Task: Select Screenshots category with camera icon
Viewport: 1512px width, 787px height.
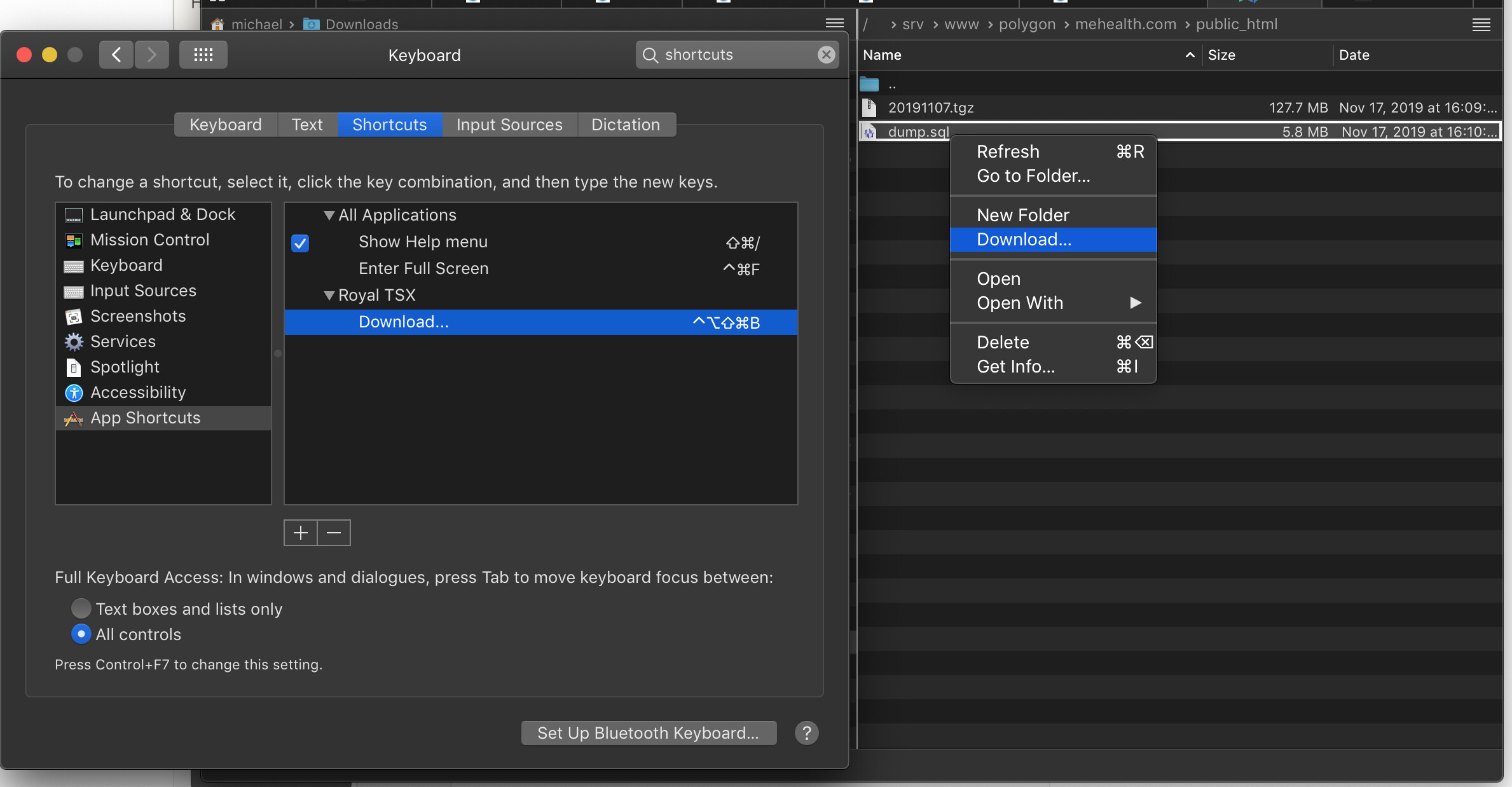Action: pyautogui.click(x=138, y=316)
